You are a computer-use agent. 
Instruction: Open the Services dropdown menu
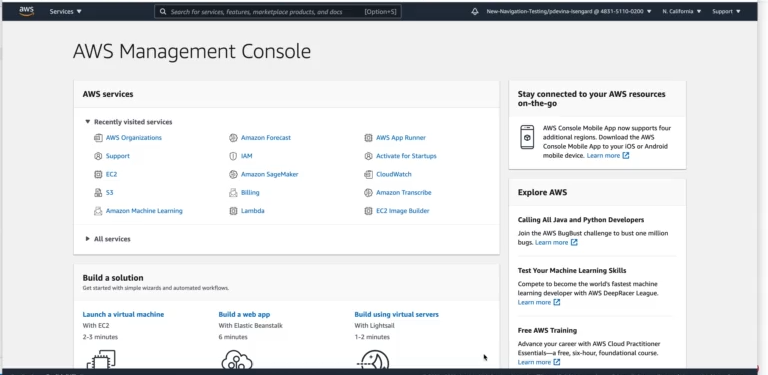66,11
